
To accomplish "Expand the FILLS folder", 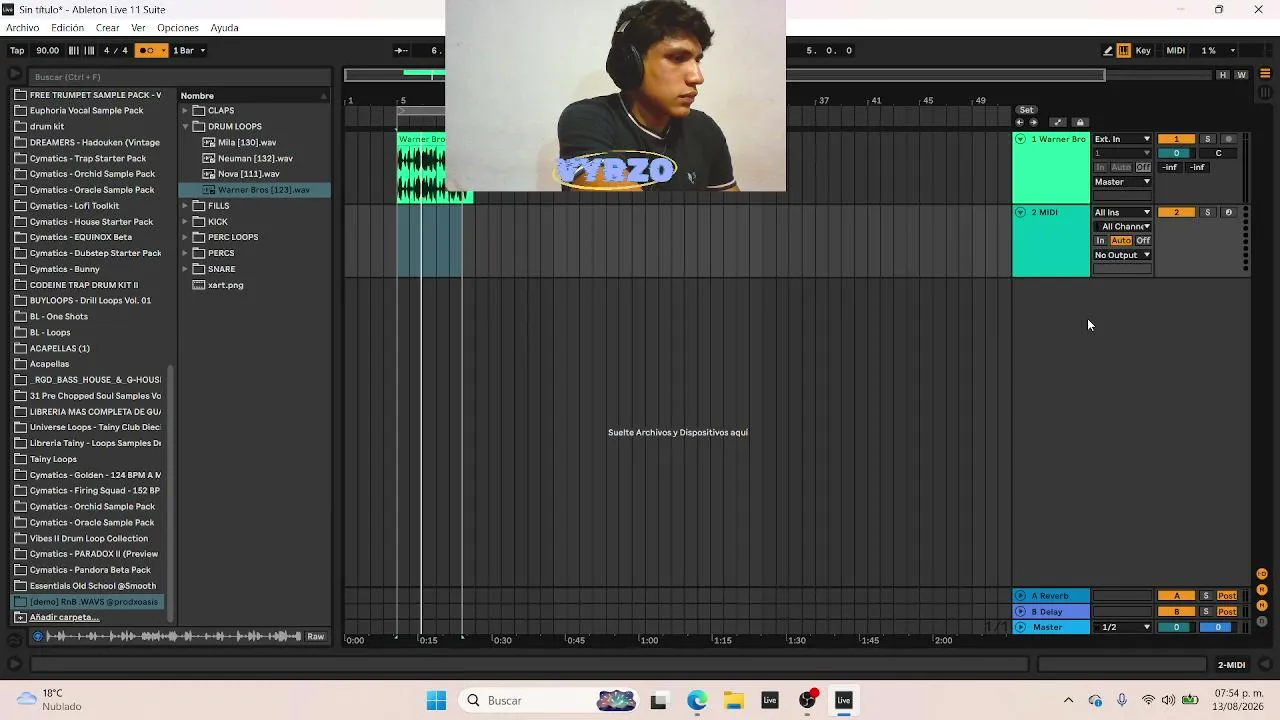I will [186, 206].
